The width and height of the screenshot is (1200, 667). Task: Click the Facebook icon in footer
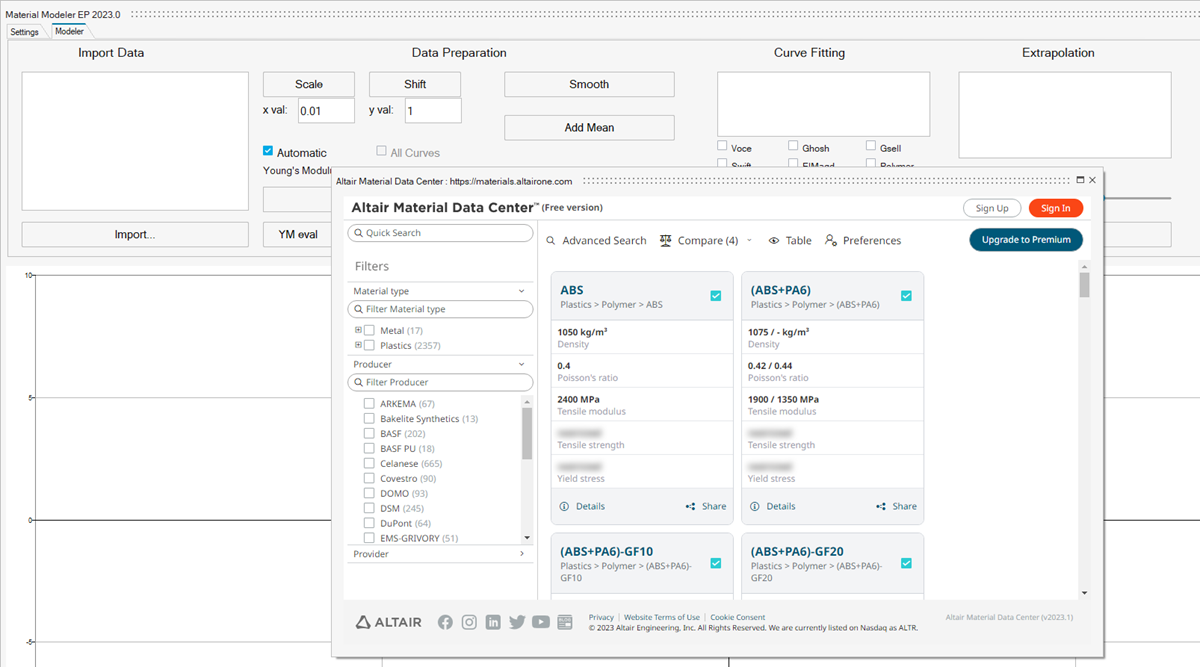[445, 622]
